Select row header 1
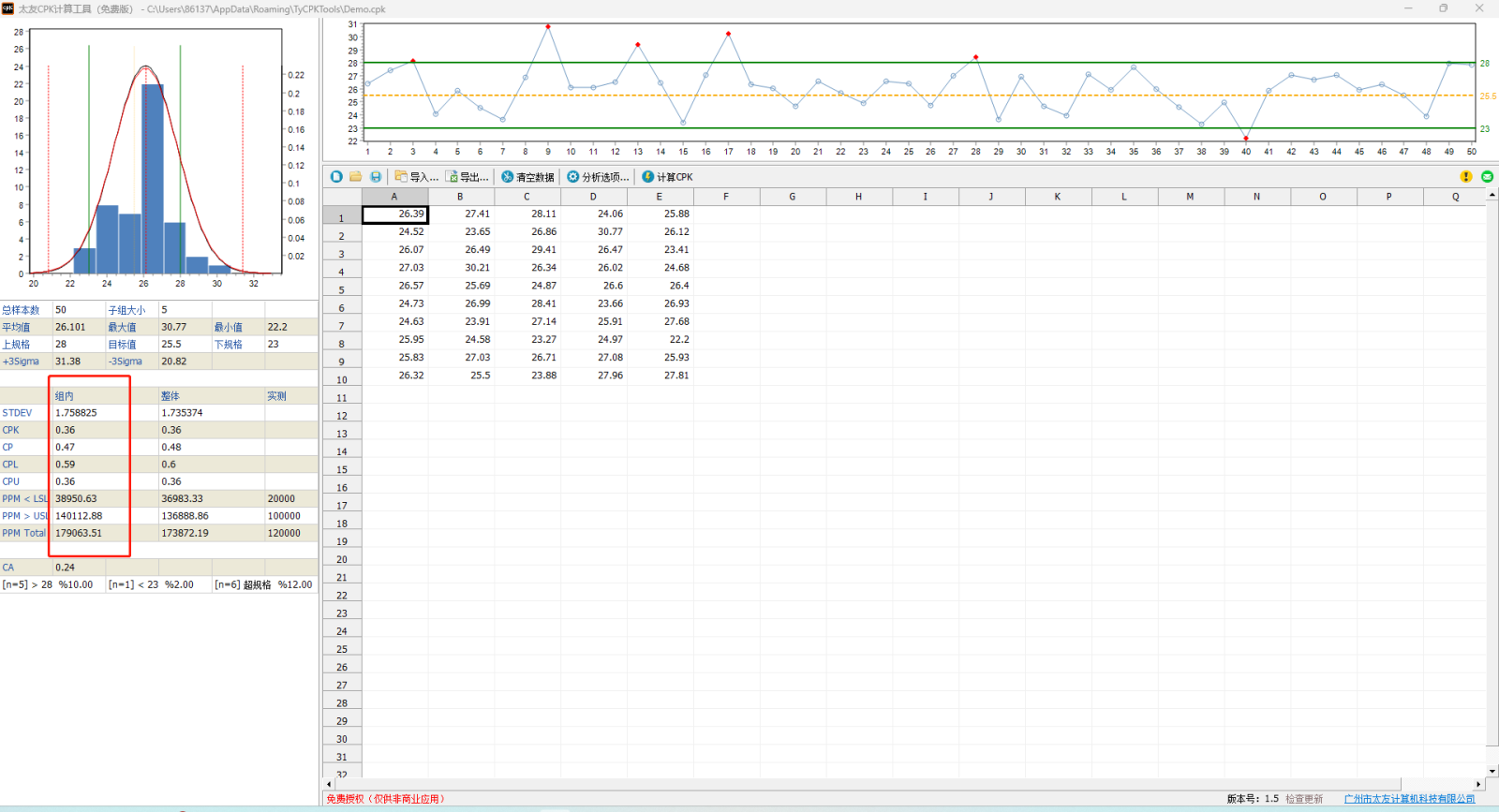 tap(342, 215)
